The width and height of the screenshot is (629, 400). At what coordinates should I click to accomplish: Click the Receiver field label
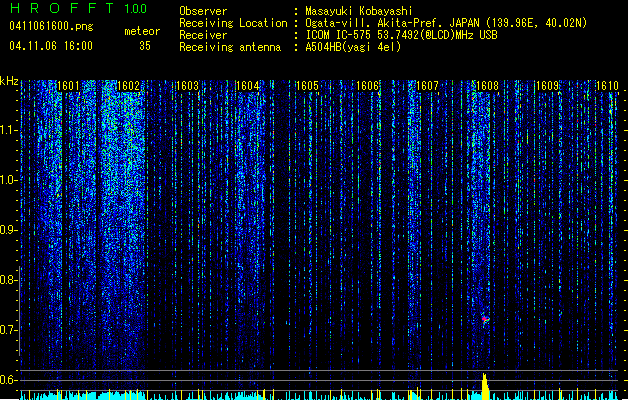point(203,35)
